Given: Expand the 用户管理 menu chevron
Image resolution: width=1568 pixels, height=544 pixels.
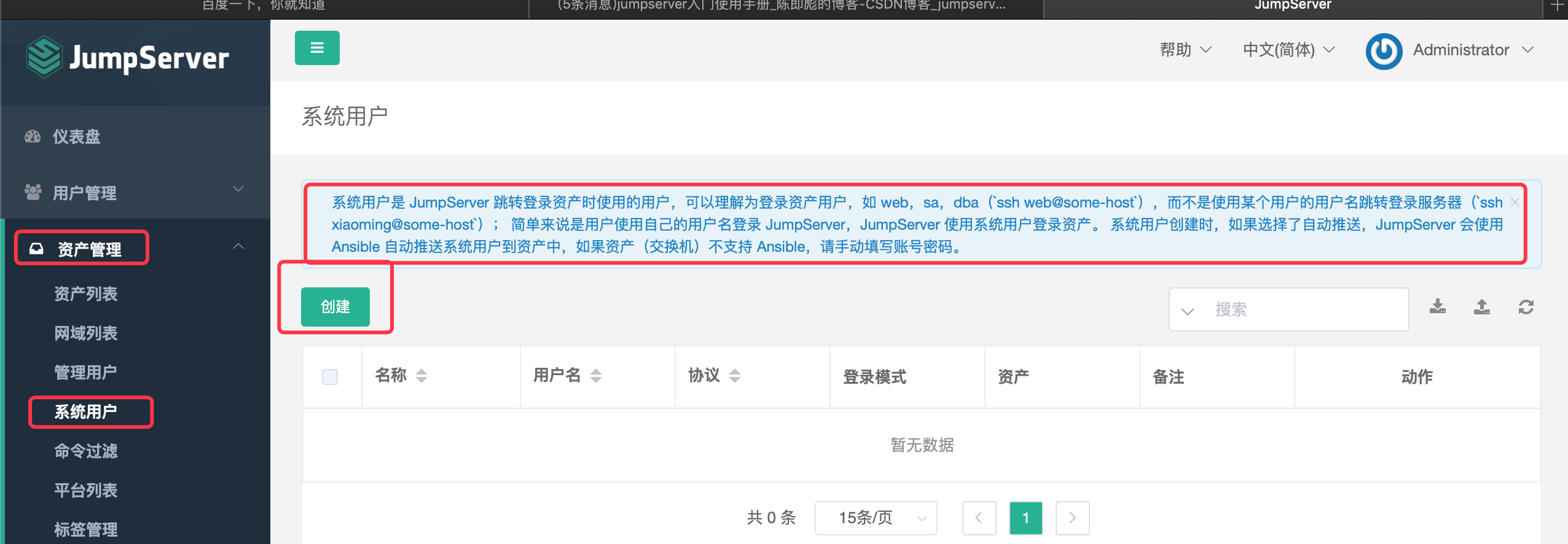Looking at the screenshot, I should point(238,188).
